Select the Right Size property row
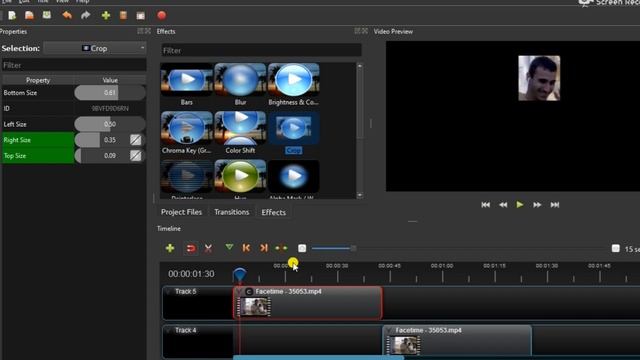The width and height of the screenshot is (640, 360). pos(73,140)
